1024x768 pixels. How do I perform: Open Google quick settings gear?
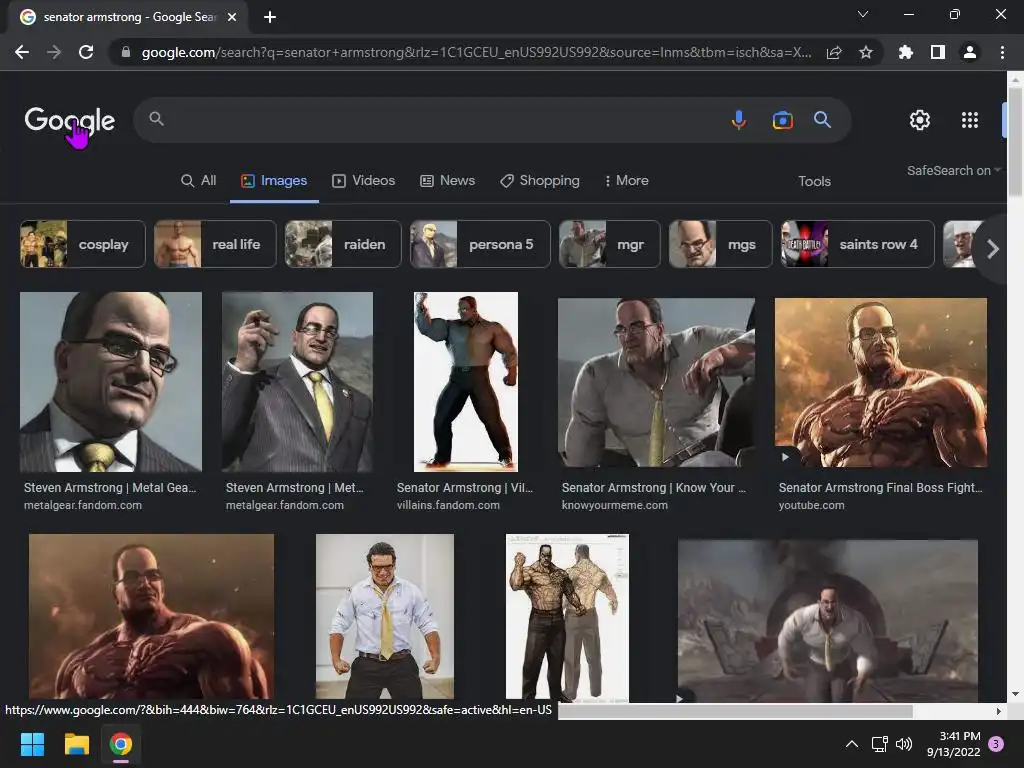pos(920,120)
